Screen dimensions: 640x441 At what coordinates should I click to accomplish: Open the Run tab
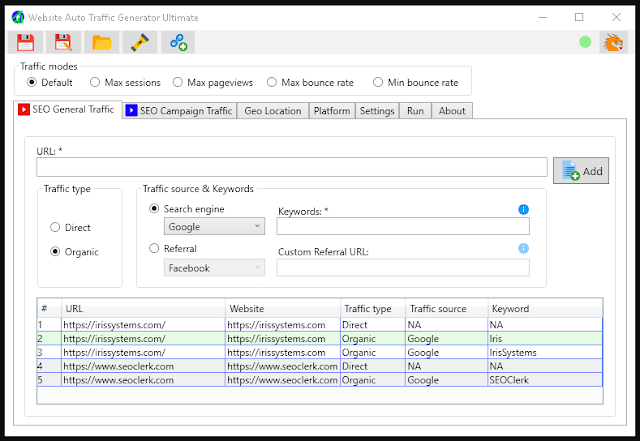(415, 111)
